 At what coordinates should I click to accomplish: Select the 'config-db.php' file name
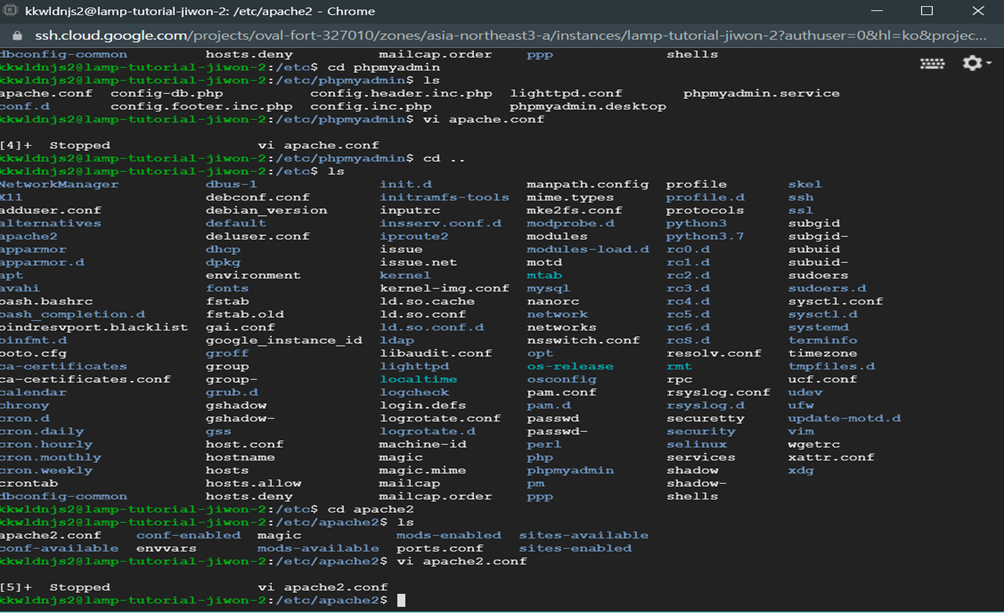166,94
